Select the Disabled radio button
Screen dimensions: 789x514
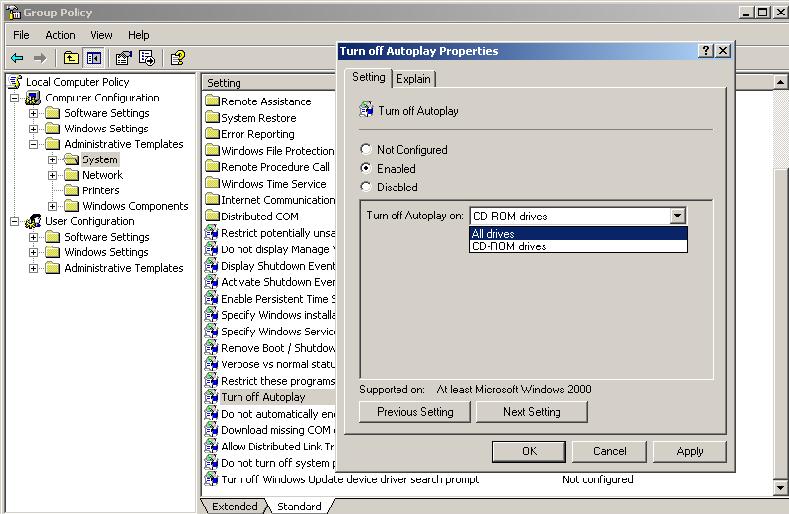366,186
